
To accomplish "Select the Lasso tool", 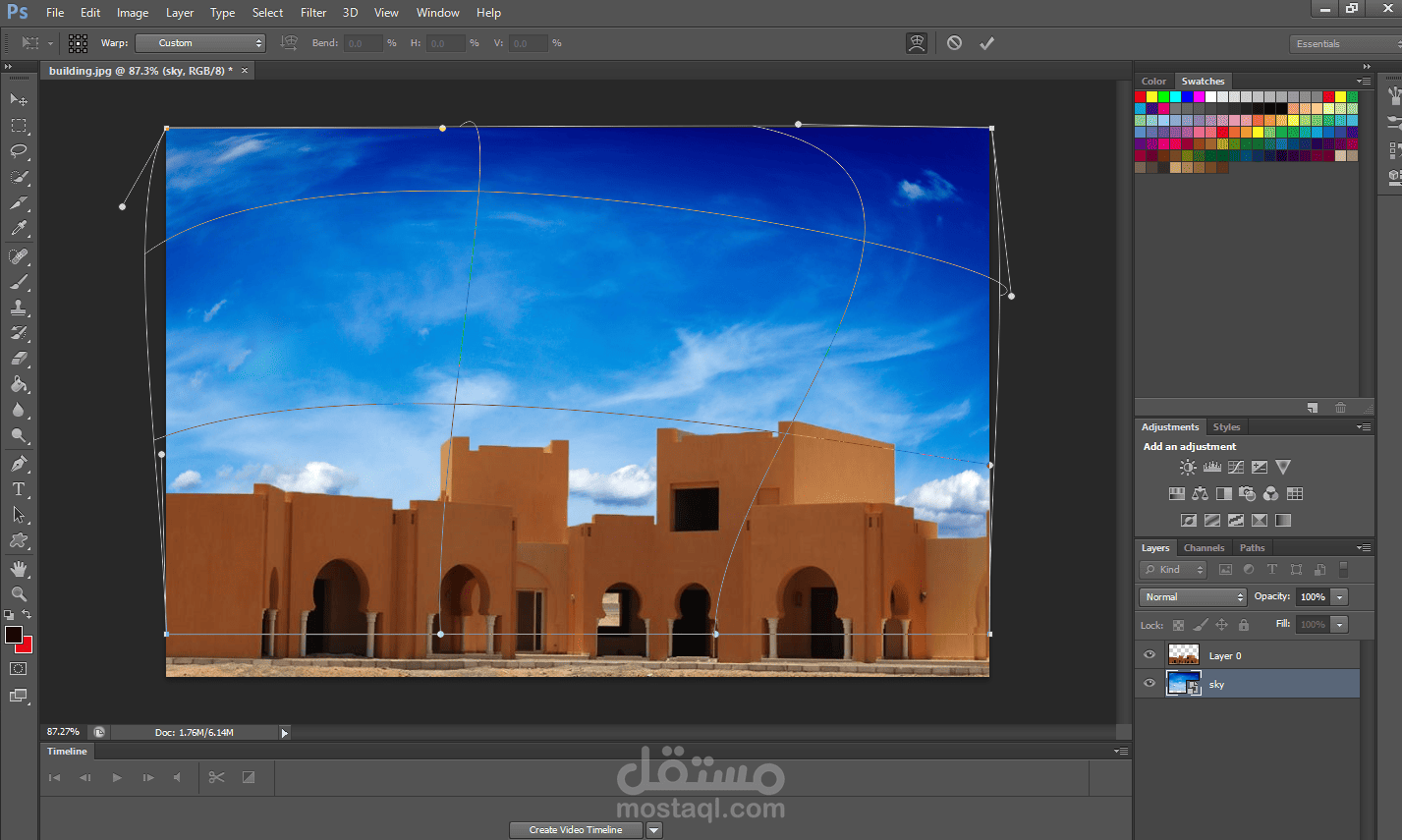I will 19,151.
